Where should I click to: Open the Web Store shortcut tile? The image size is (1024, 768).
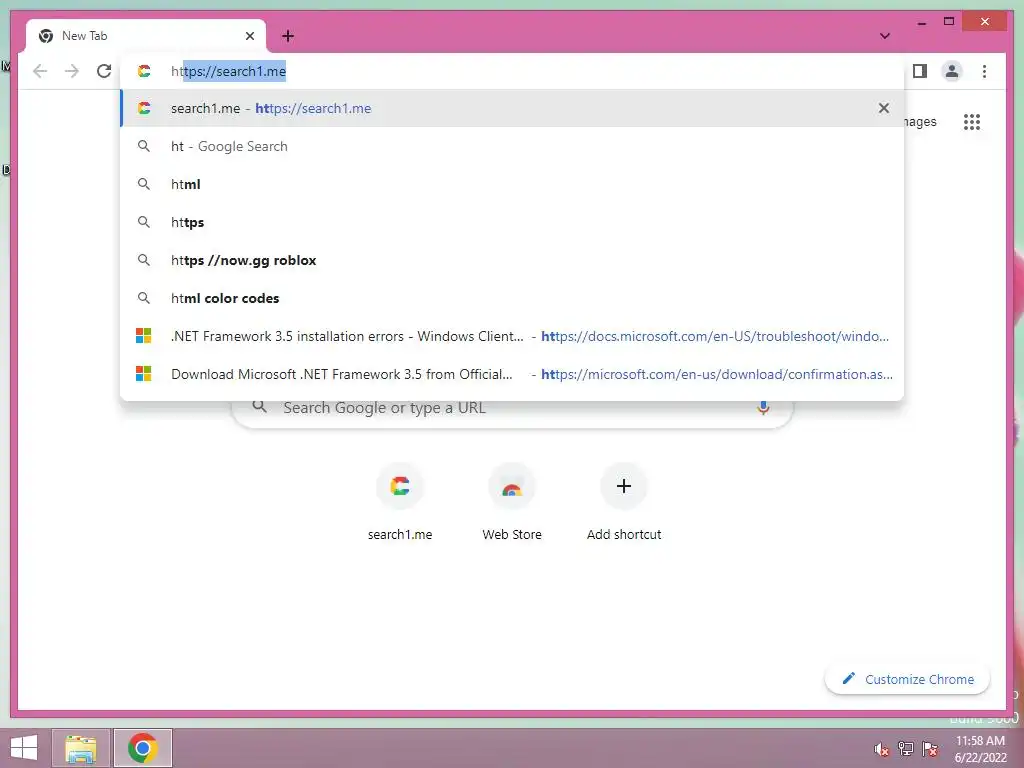511,502
